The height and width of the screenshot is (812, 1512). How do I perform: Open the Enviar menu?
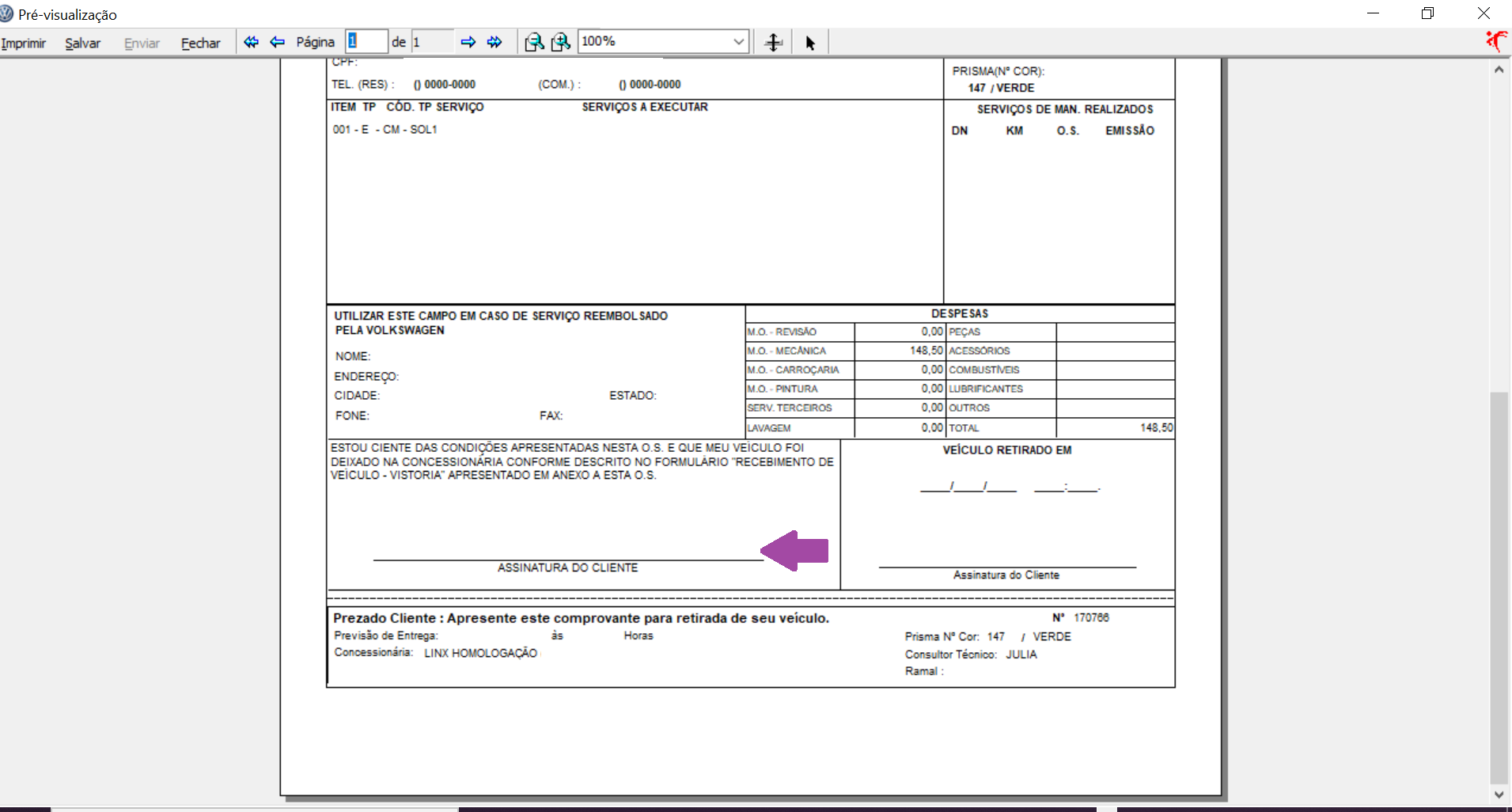pyautogui.click(x=142, y=43)
